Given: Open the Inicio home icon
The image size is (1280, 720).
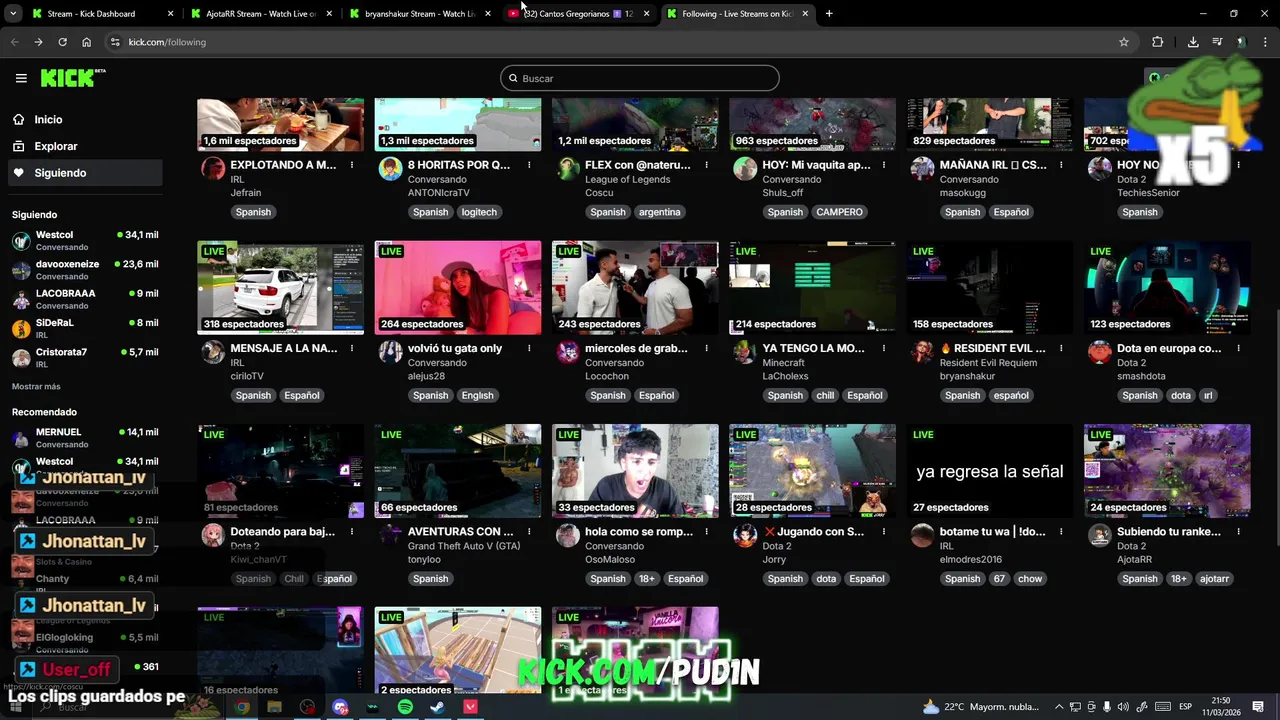Looking at the screenshot, I should 18,119.
